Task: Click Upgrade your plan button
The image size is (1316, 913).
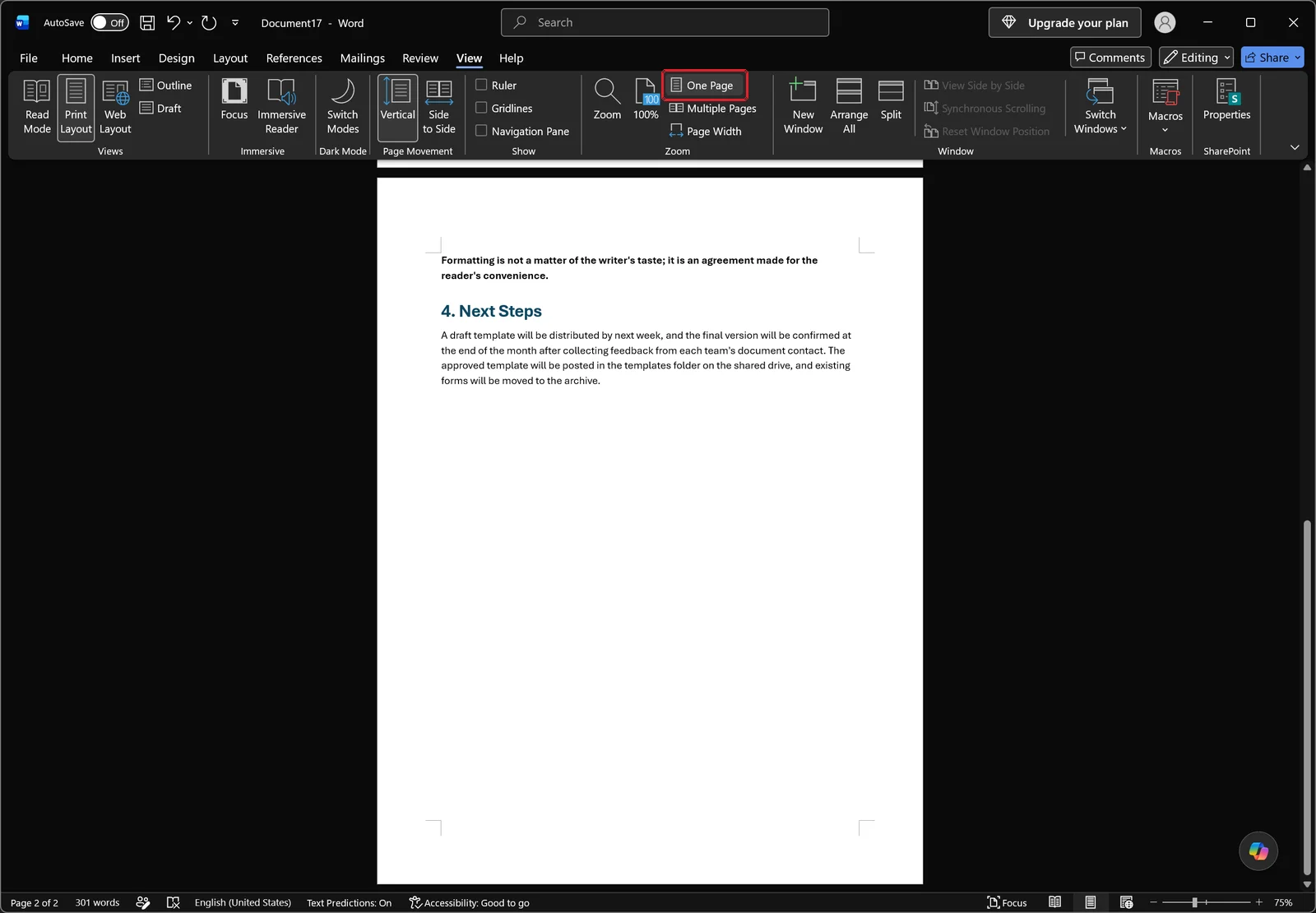Action: pos(1065,23)
